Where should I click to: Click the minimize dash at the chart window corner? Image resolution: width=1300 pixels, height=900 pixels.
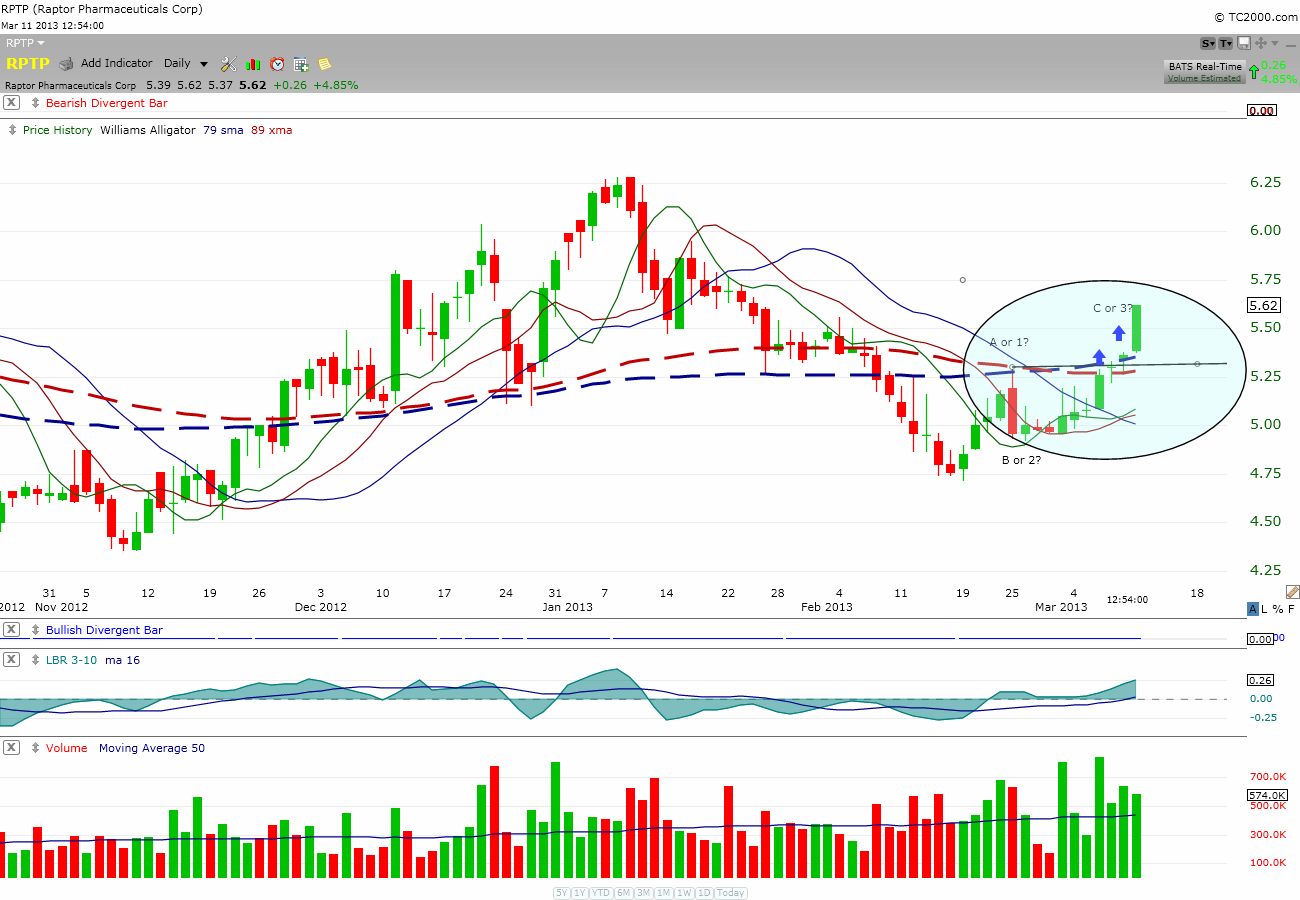[x=1291, y=46]
